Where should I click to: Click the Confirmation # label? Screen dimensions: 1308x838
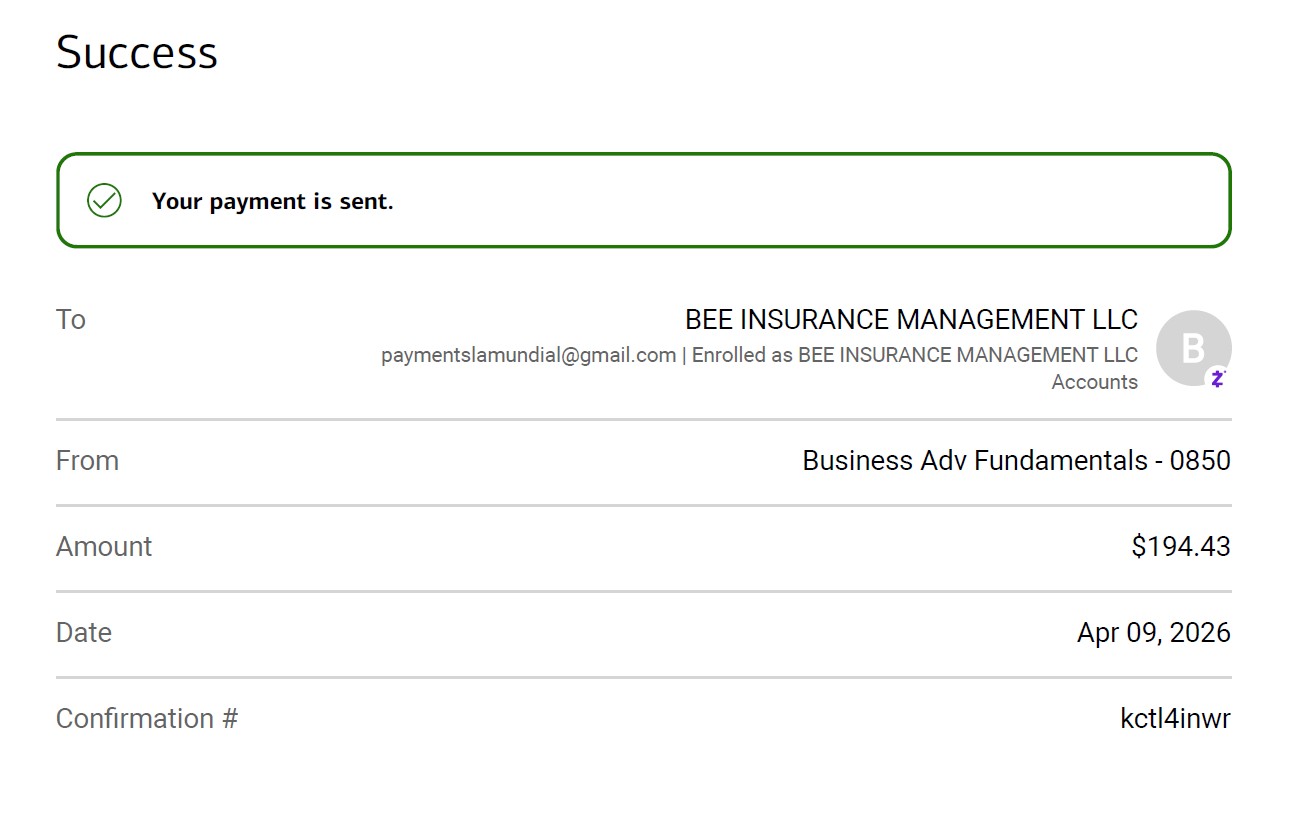coord(146,719)
